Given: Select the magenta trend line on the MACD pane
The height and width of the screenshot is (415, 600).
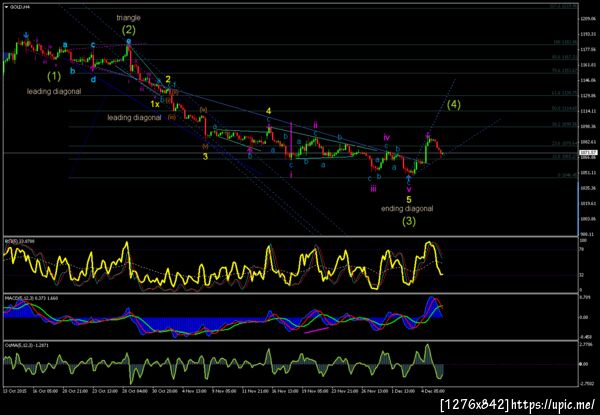Looking at the screenshot, I should [316, 330].
